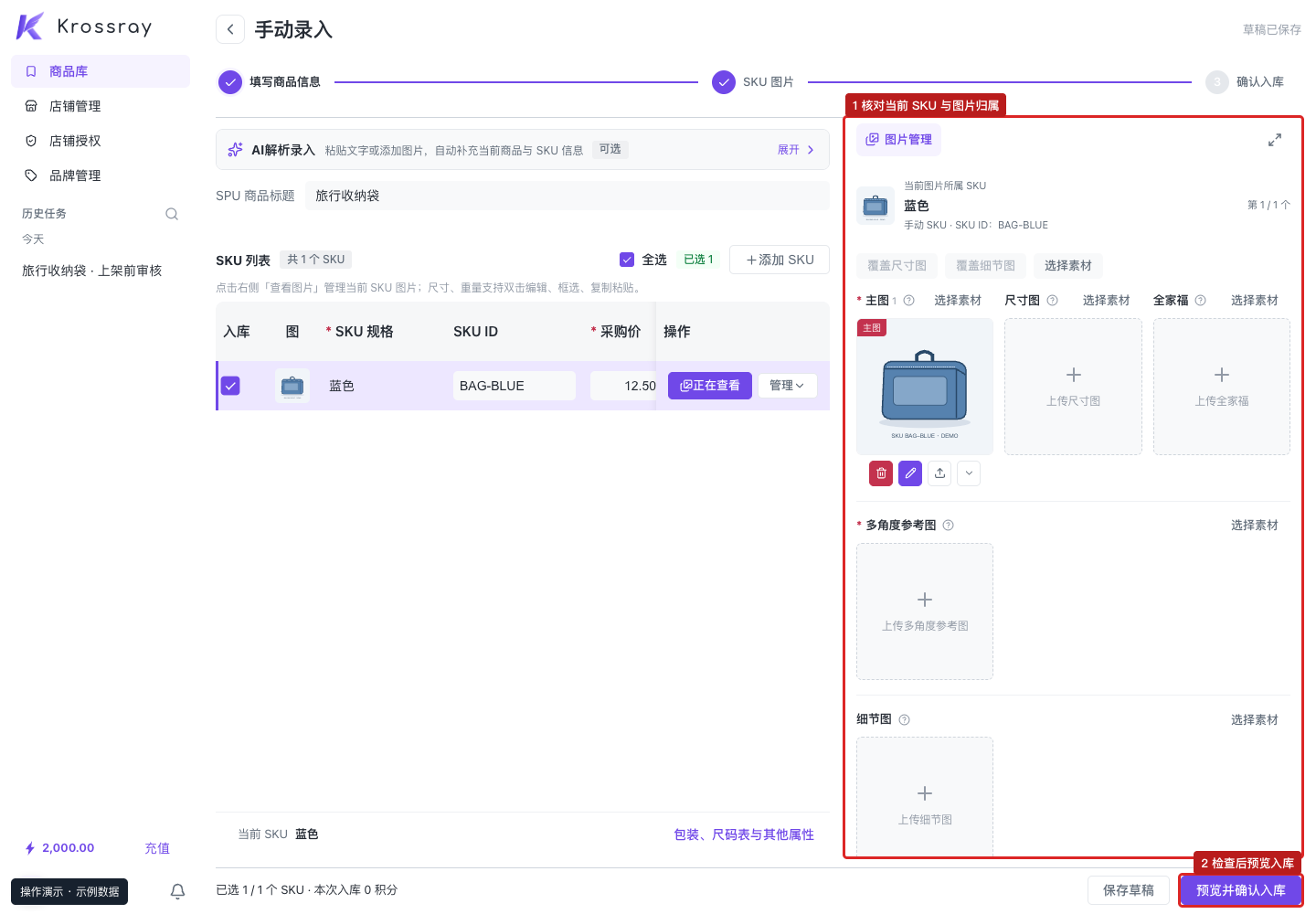The image size is (1316, 914).
Task: Open the 商品库 sidebar item
Action: click(x=101, y=71)
